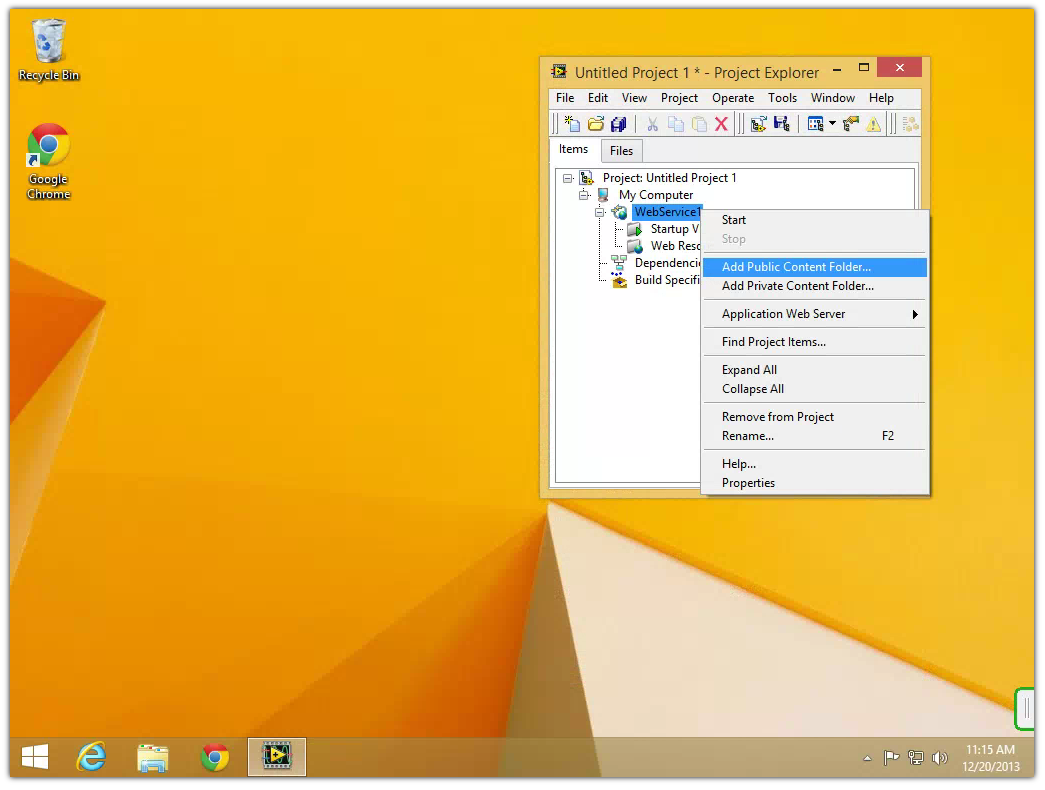
Task: Collapse the WebService1 tree node
Action: 600,212
